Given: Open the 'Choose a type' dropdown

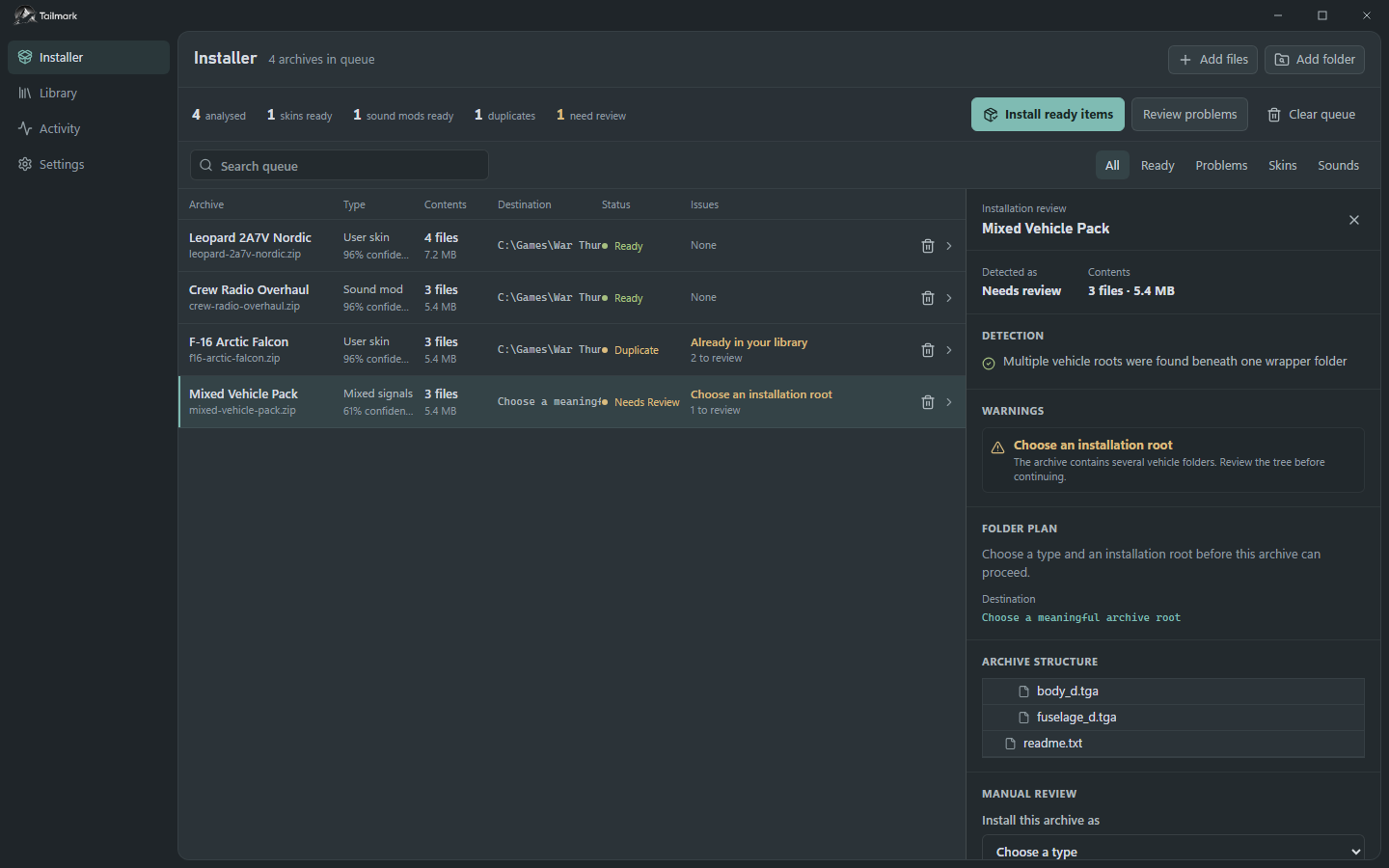Looking at the screenshot, I should point(1173,850).
